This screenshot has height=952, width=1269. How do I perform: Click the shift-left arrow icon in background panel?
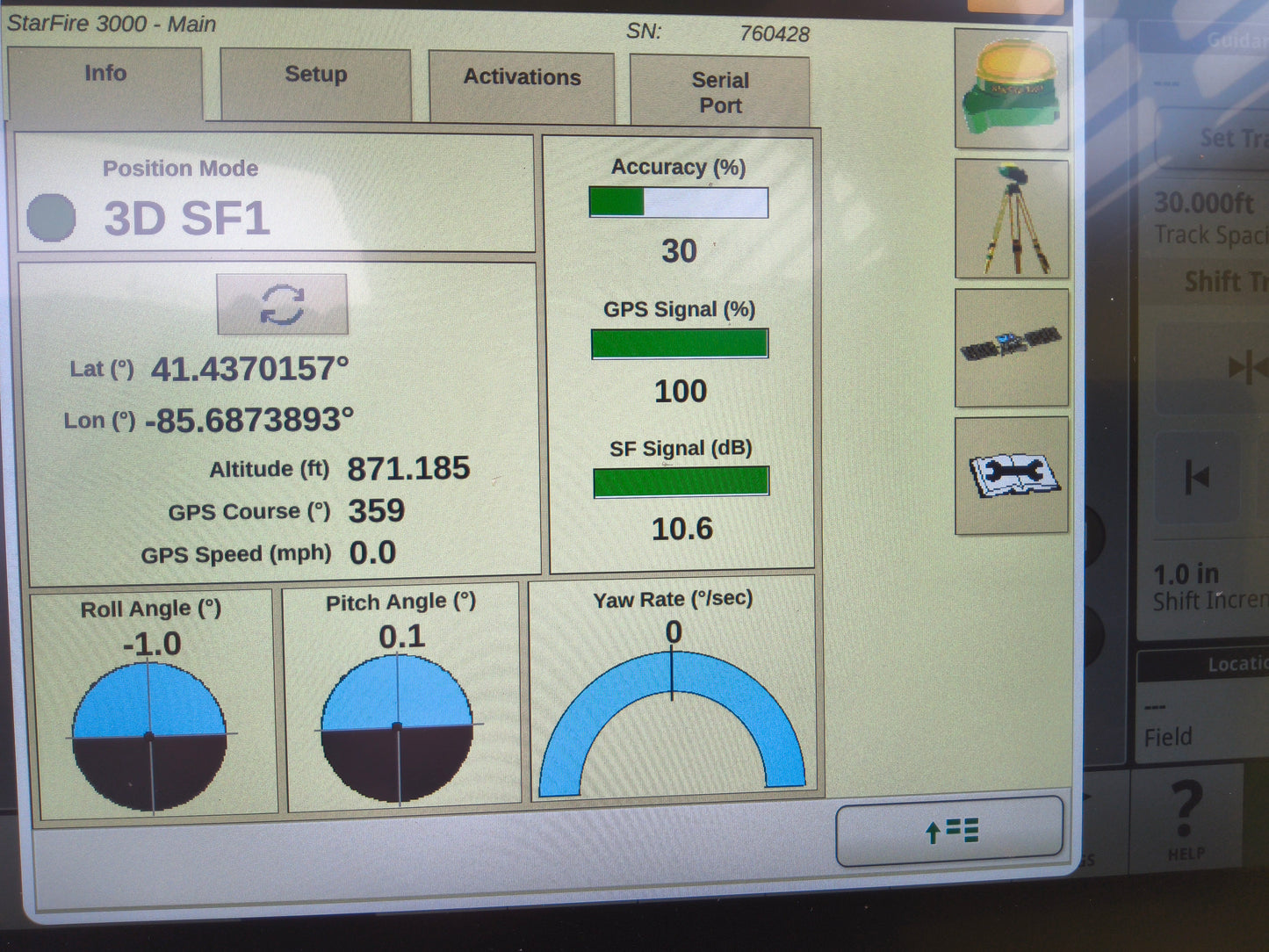(x=1198, y=478)
